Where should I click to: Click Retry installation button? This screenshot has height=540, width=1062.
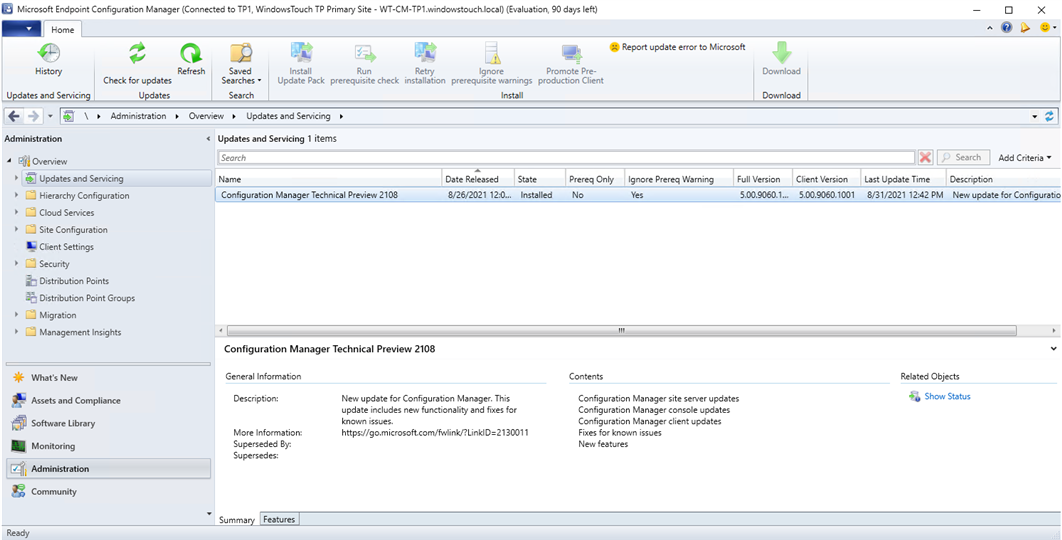point(425,64)
